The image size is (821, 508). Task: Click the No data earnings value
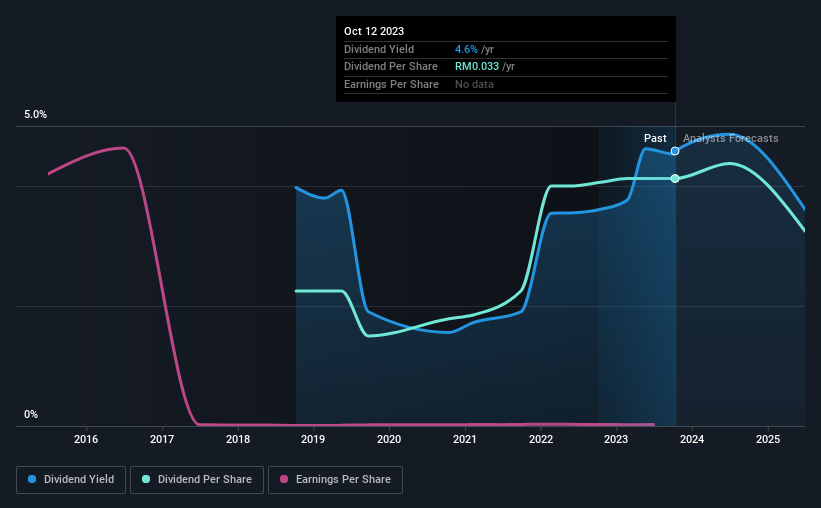tap(474, 84)
